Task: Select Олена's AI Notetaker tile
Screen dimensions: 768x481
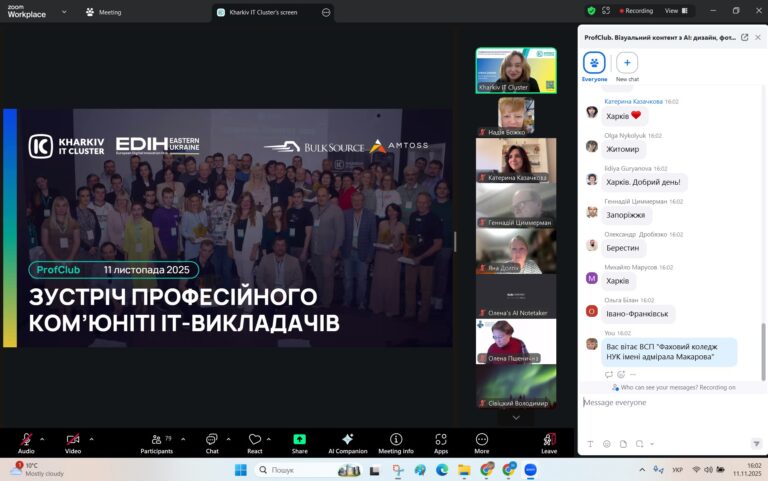Action: coord(516,296)
